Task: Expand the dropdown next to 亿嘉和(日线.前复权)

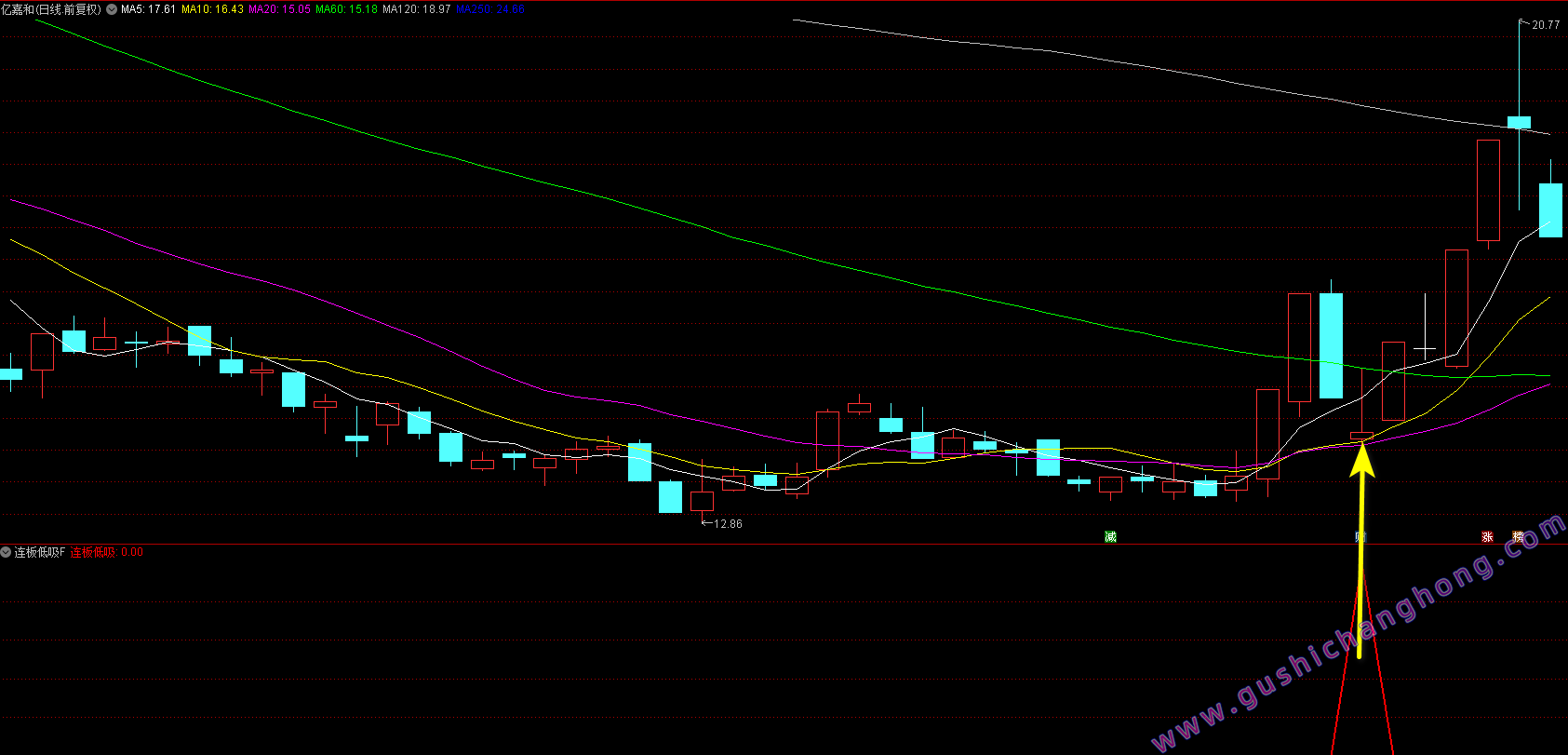Action: (112, 9)
